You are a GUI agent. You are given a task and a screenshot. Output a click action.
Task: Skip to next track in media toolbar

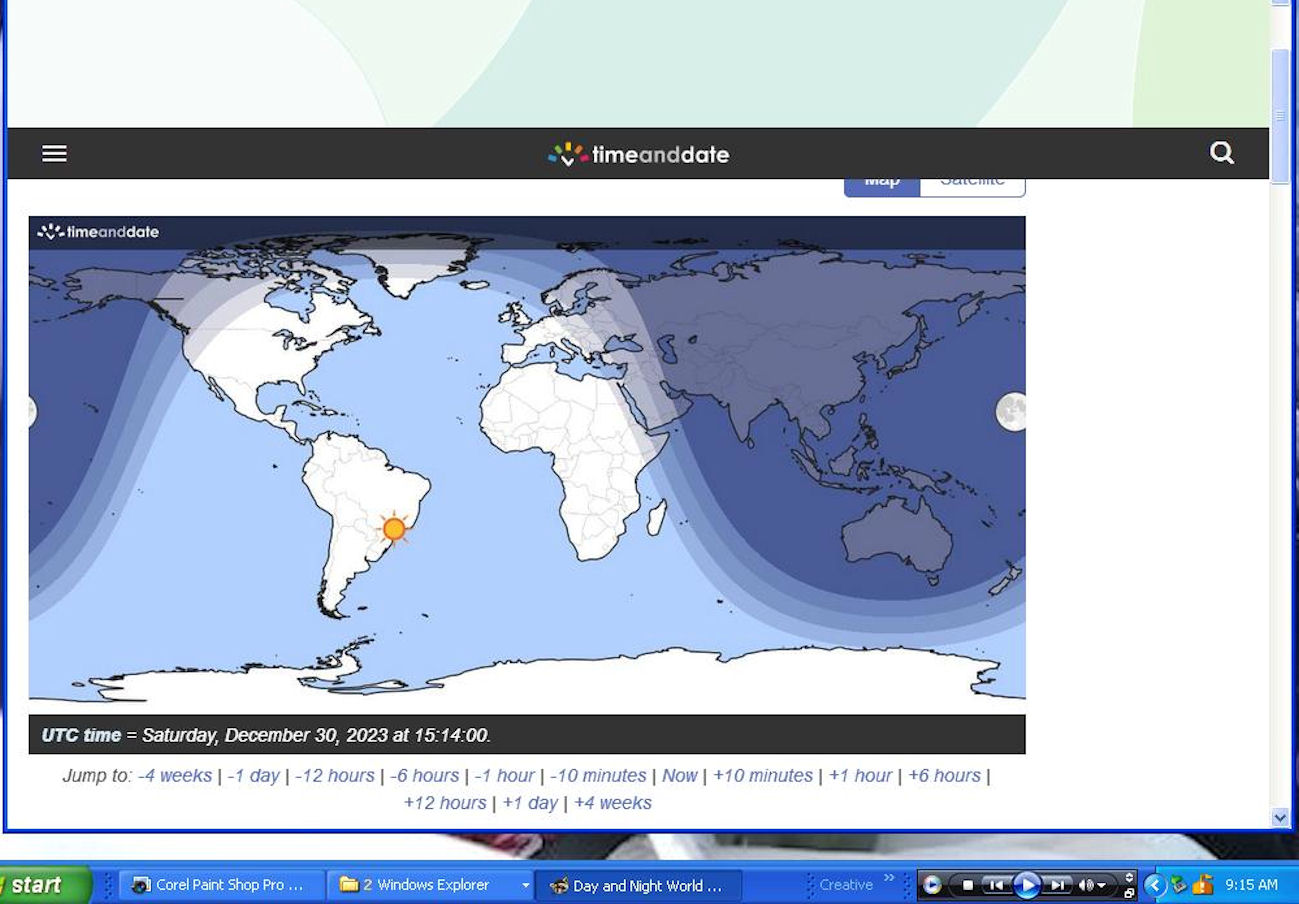[x=1058, y=885]
